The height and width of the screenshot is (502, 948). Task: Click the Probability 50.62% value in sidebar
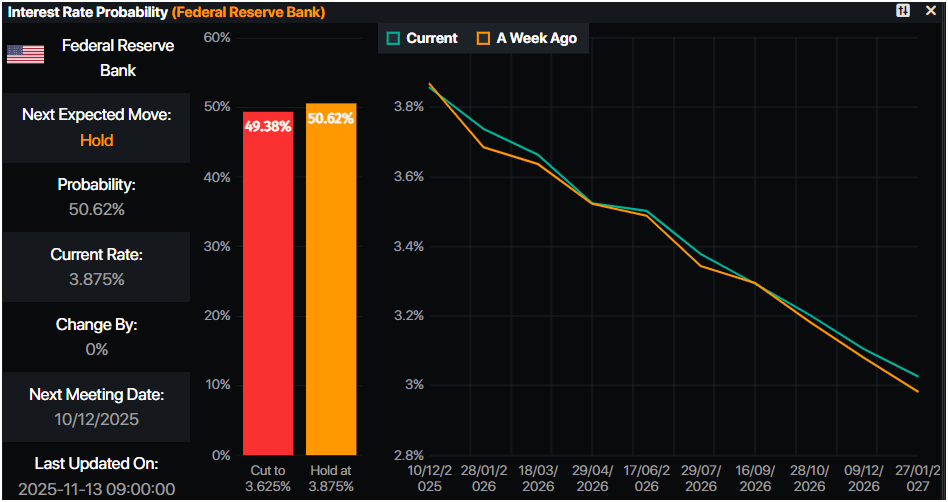tap(96, 209)
